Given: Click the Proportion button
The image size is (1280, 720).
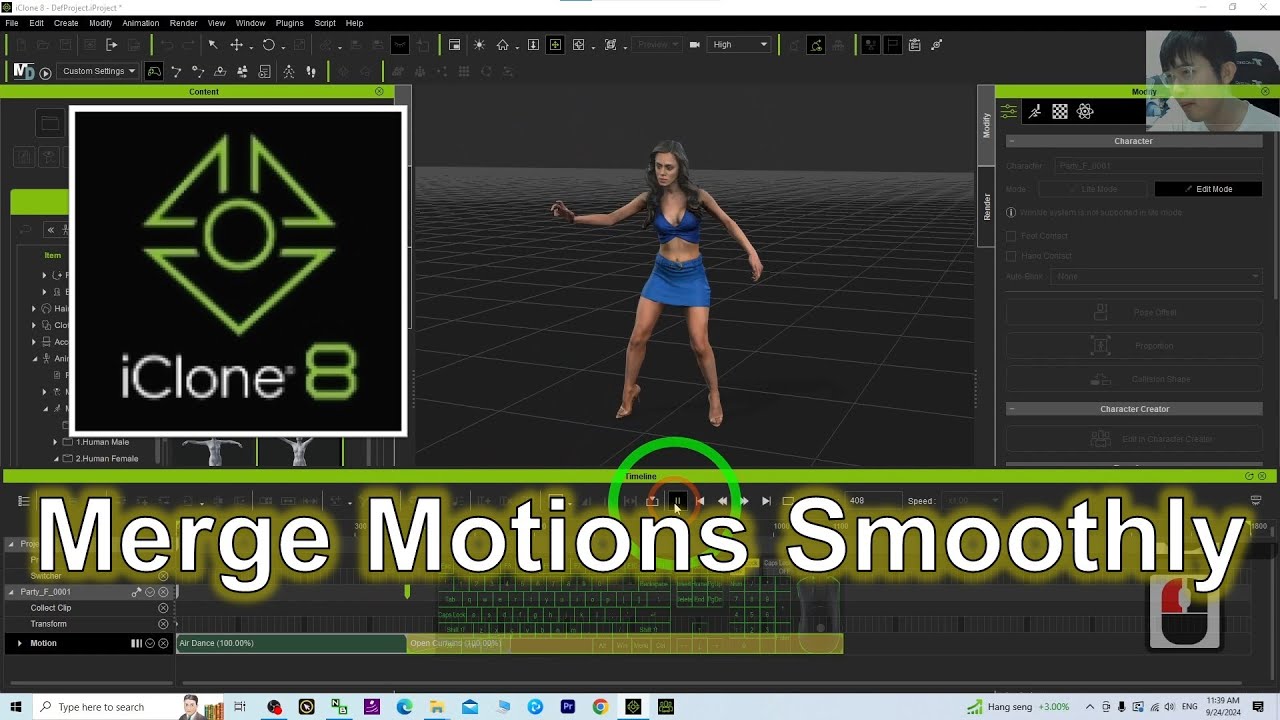Looking at the screenshot, I should point(1134,346).
